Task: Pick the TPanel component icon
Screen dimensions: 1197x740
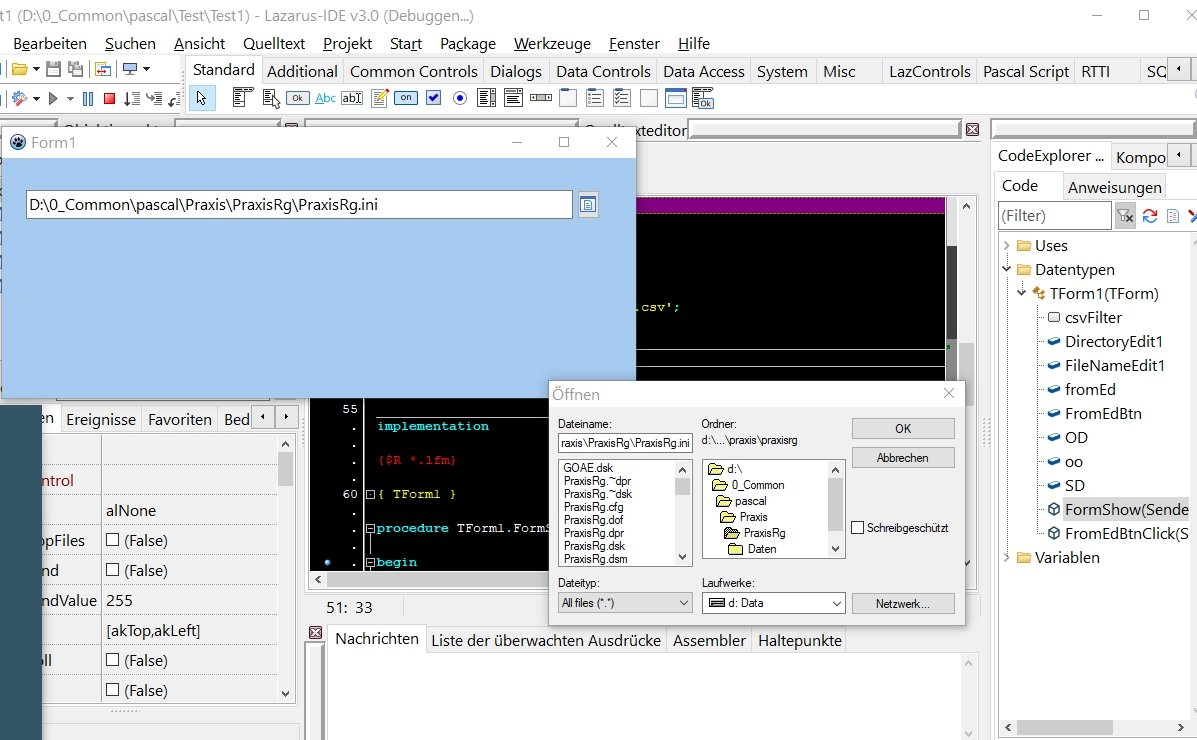Action: click(649, 98)
